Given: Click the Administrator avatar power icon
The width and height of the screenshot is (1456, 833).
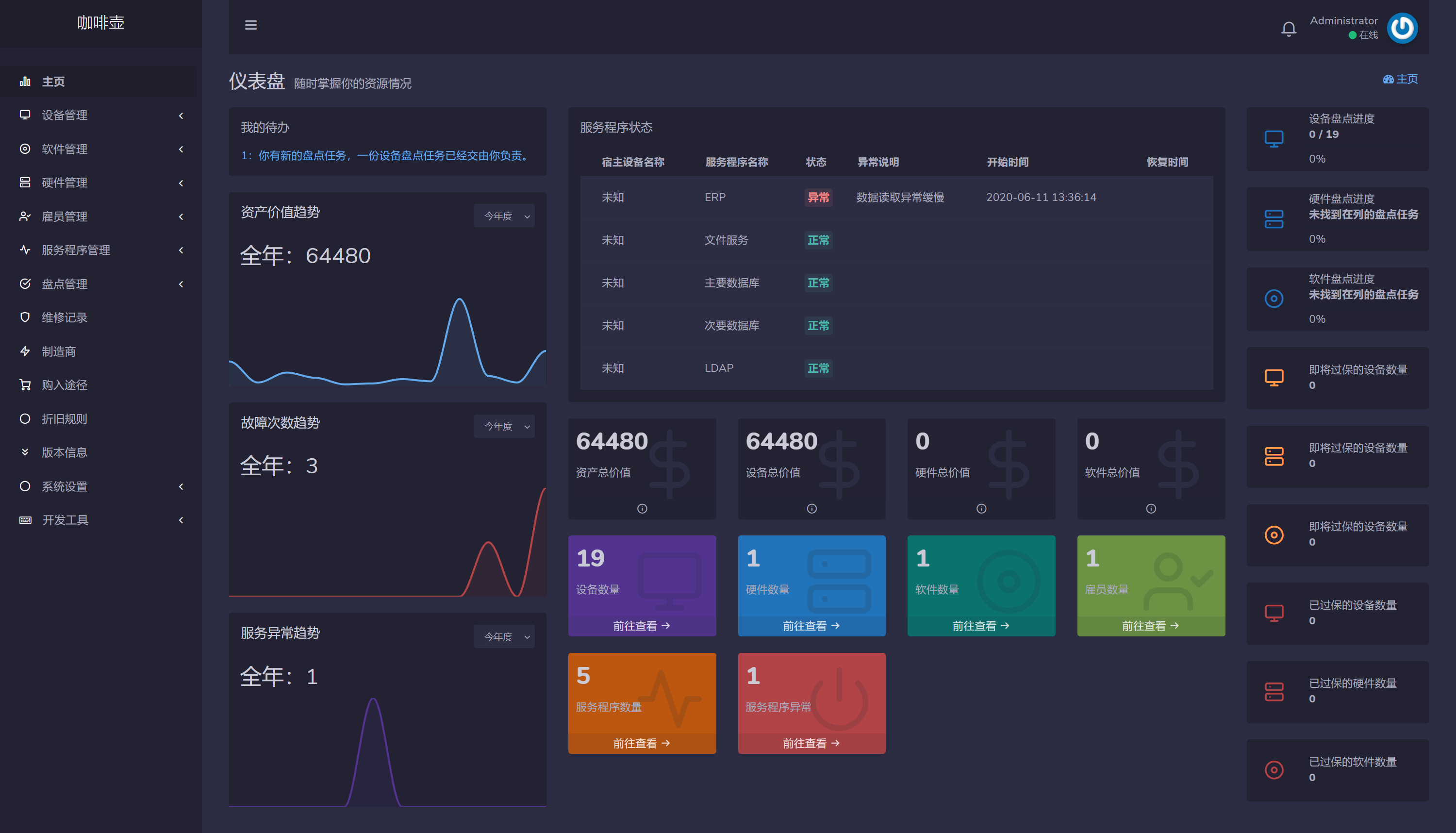Looking at the screenshot, I should [x=1402, y=28].
